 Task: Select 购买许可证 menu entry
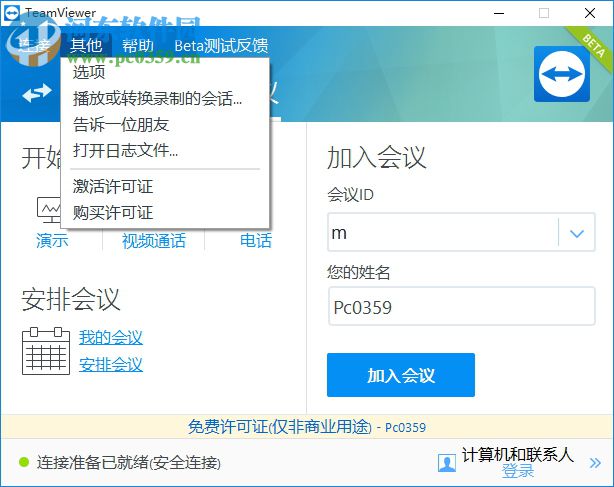[165, 213]
